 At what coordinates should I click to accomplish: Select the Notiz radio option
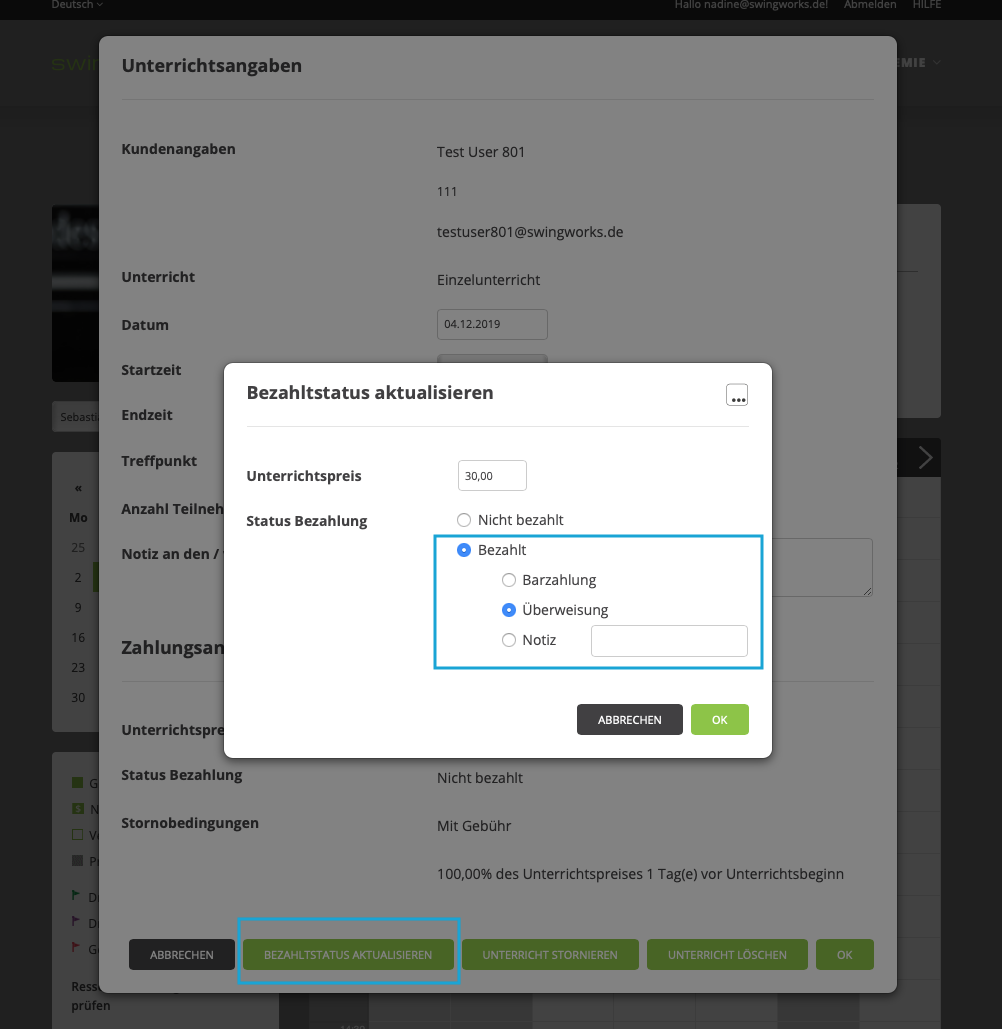(x=509, y=640)
